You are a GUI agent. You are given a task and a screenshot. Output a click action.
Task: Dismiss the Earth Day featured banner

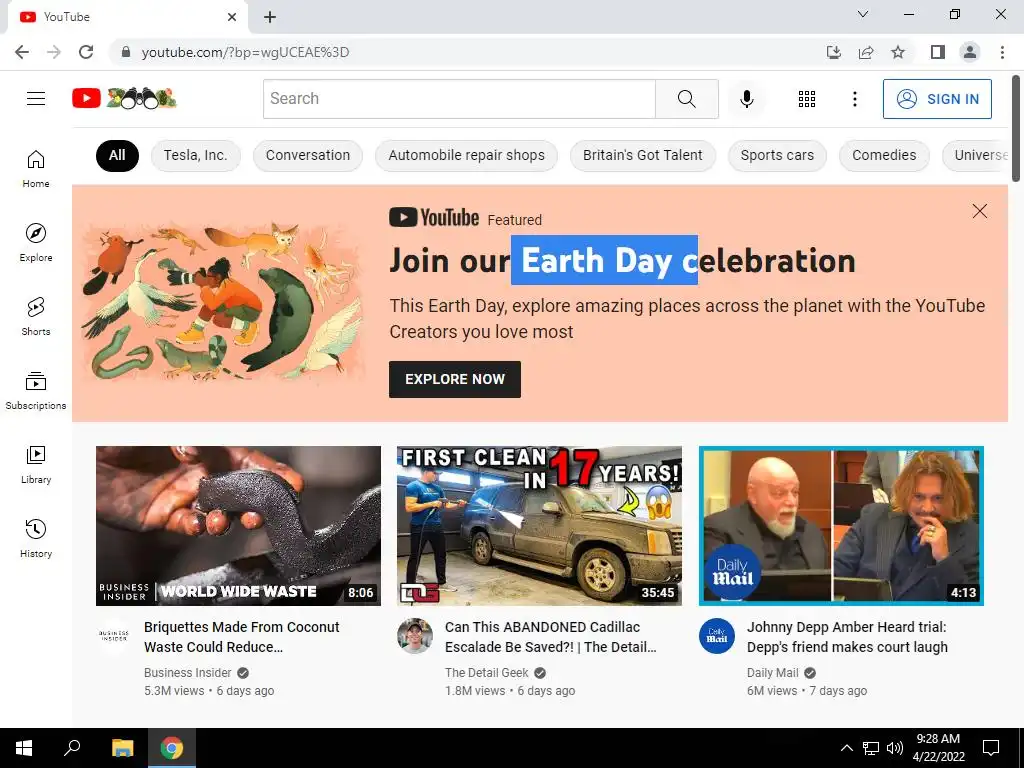pos(979,211)
